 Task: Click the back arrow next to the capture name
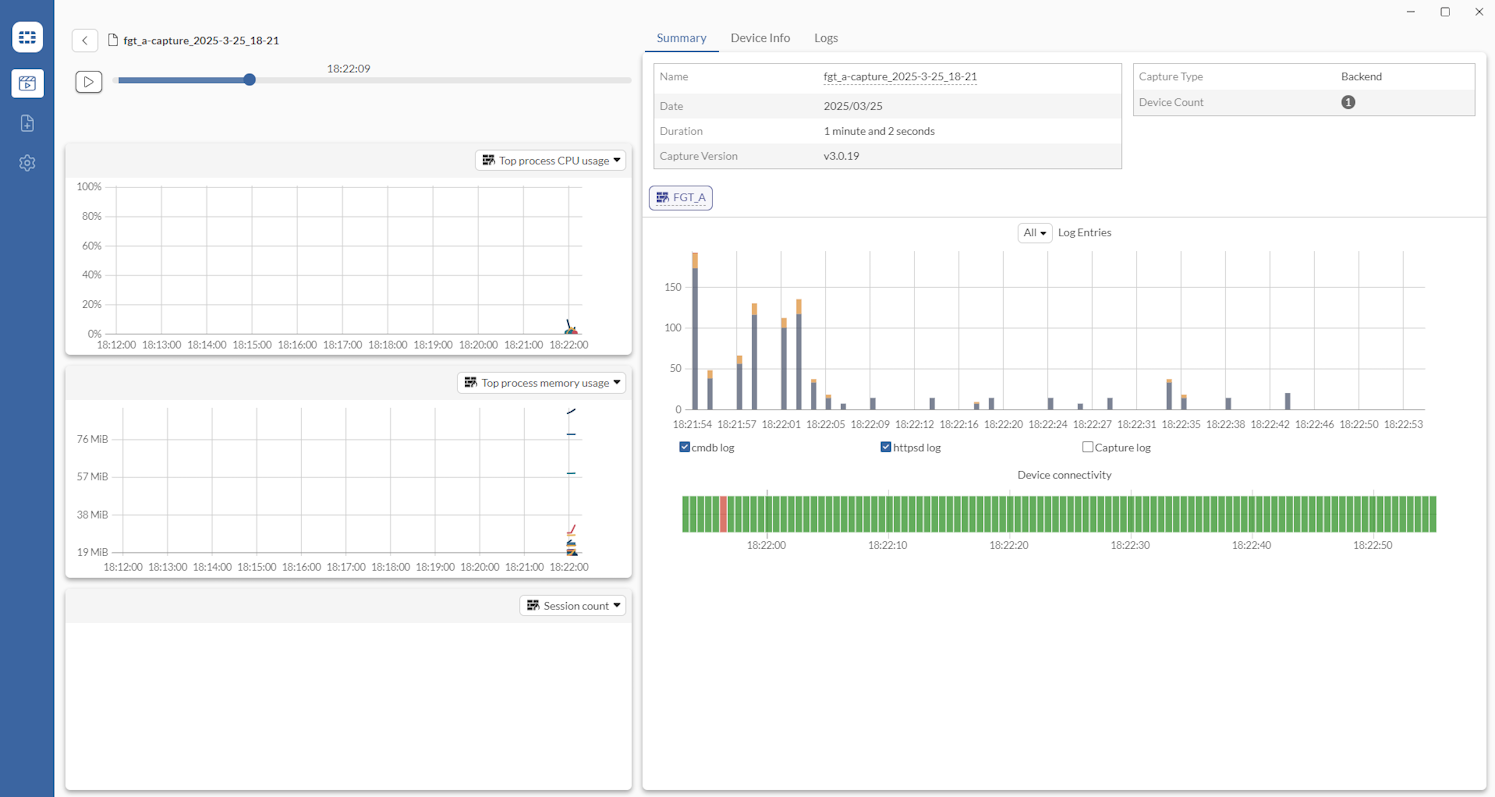click(x=85, y=40)
